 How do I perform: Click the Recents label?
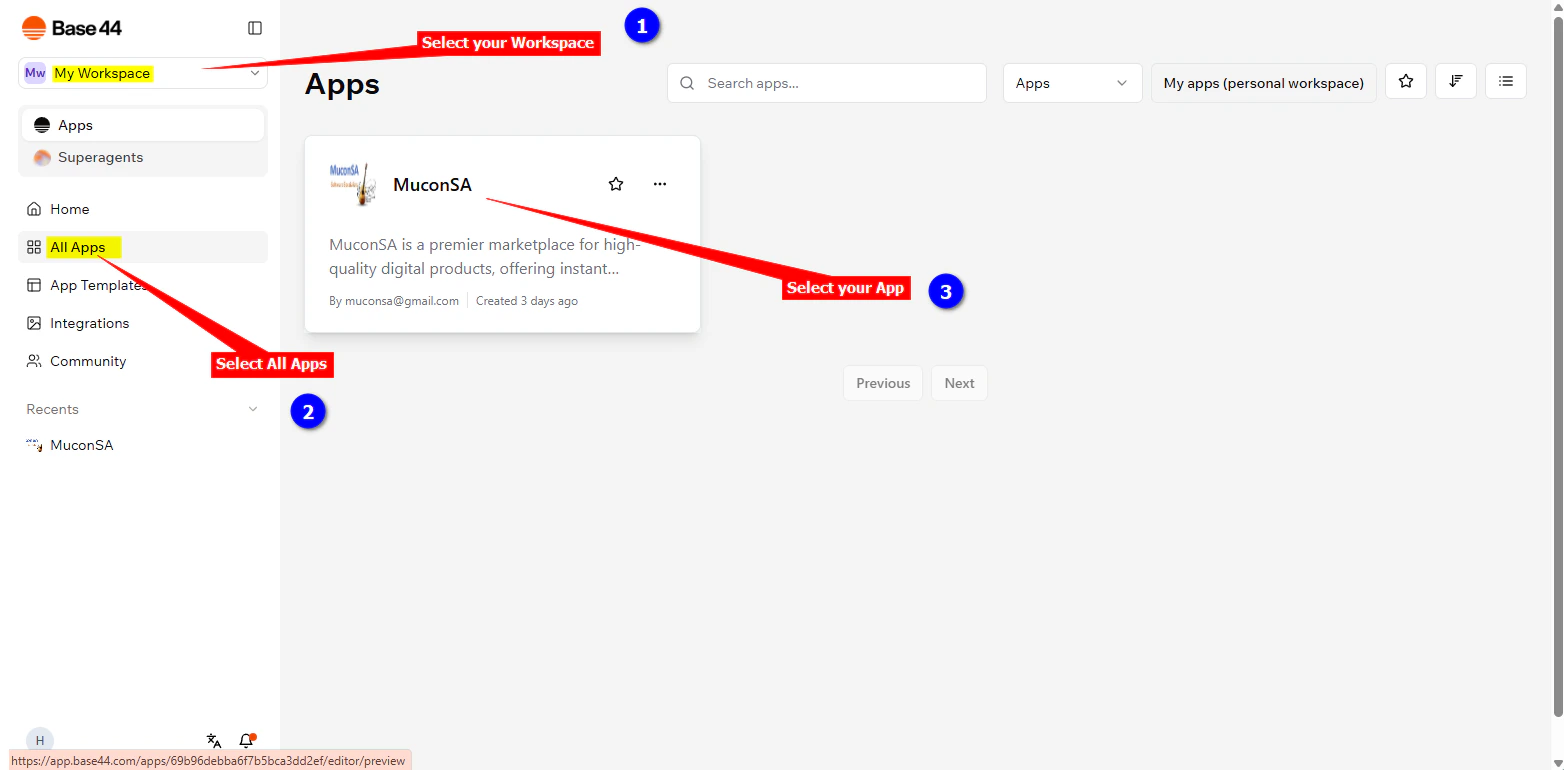(52, 409)
